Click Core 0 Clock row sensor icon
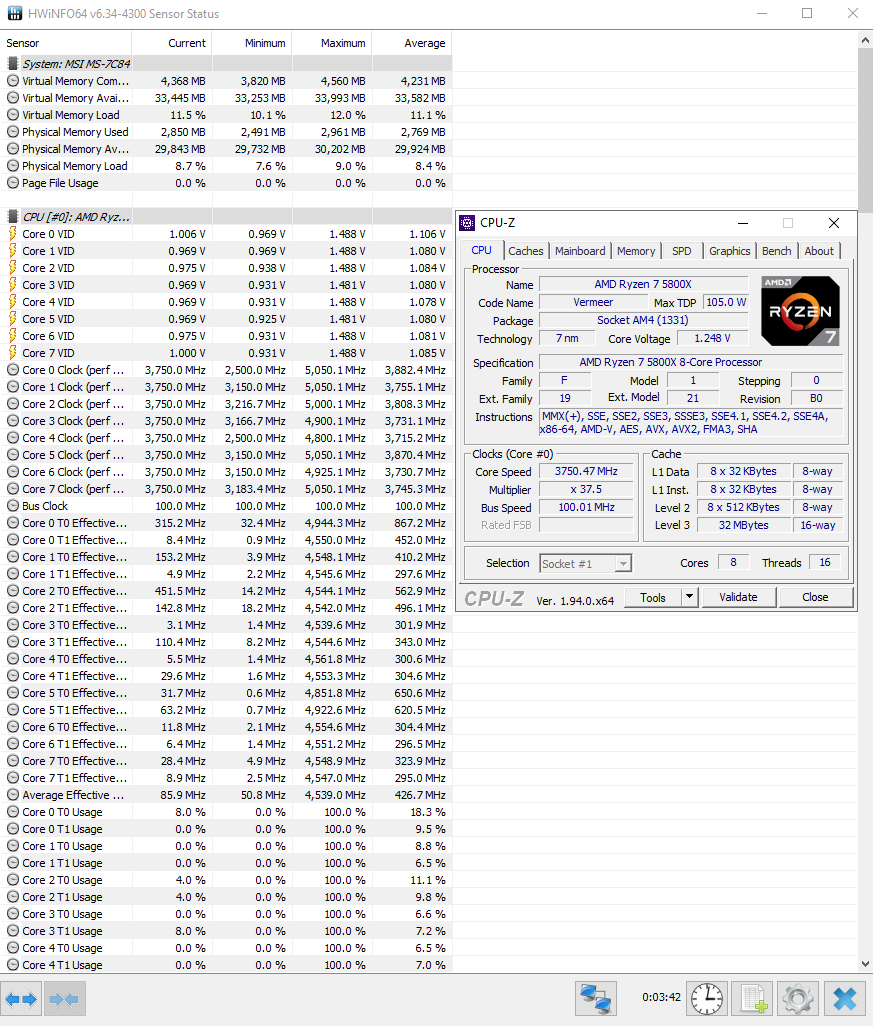The width and height of the screenshot is (873, 1026). point(12,370)
